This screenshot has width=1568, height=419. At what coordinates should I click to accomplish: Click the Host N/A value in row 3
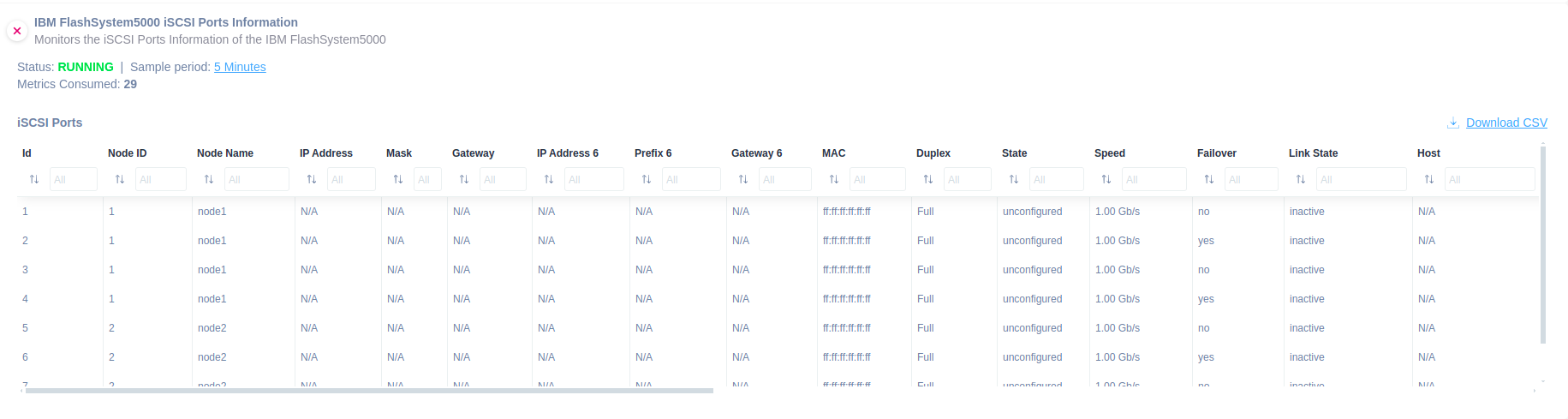(1427, 270)
